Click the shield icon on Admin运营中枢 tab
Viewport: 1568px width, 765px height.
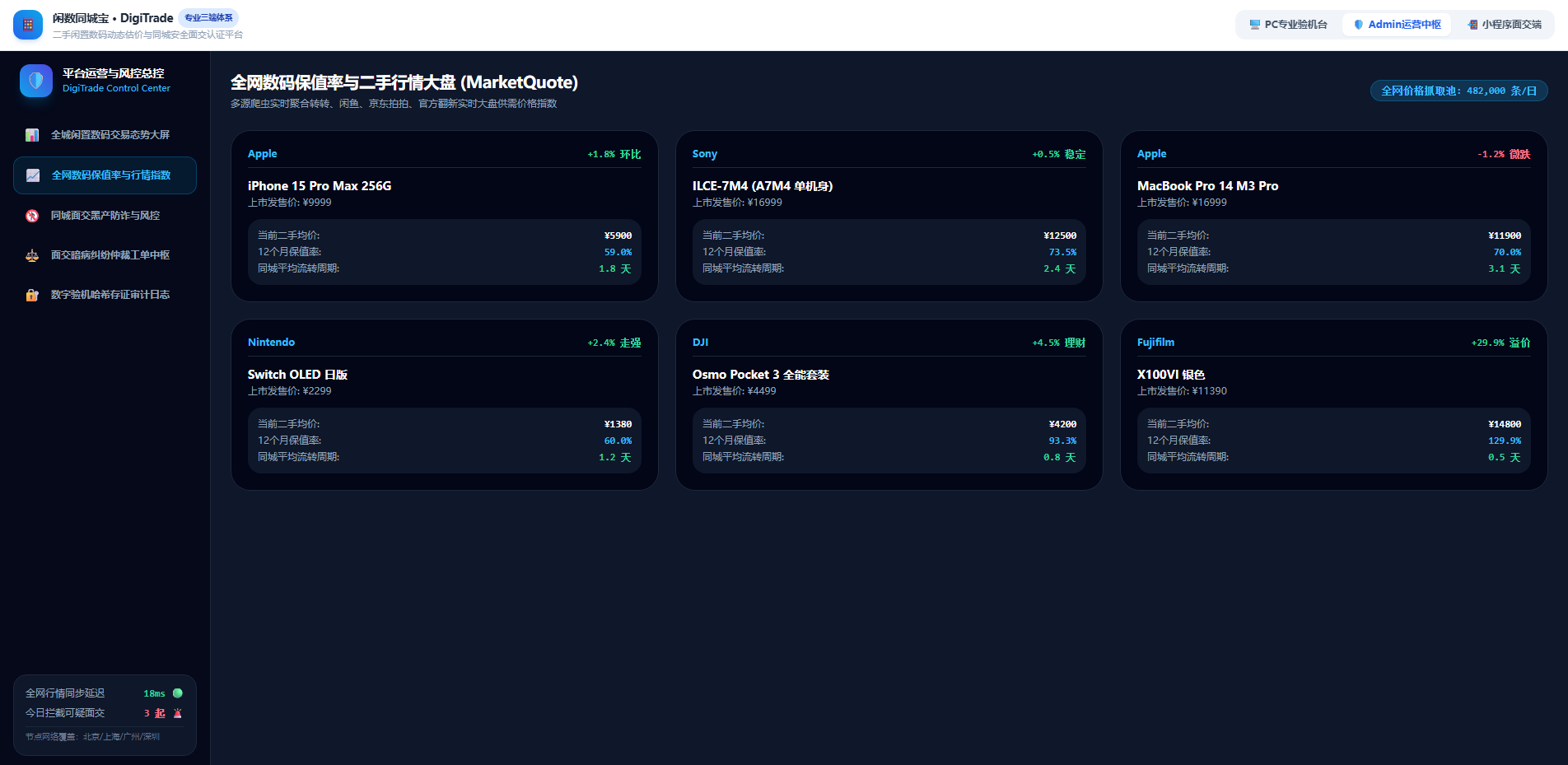1359,25
